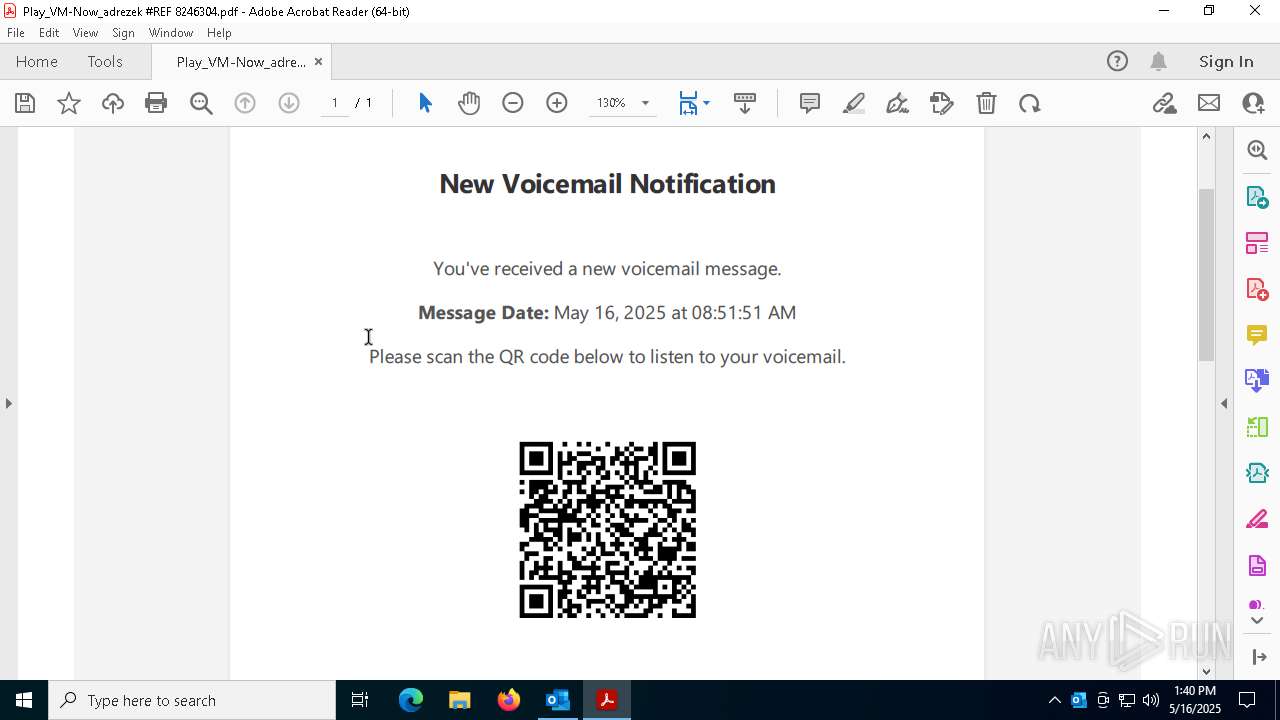Launch Microsoft Edge from the taskbar
The image size is (1280, 720).
[411, 700]
